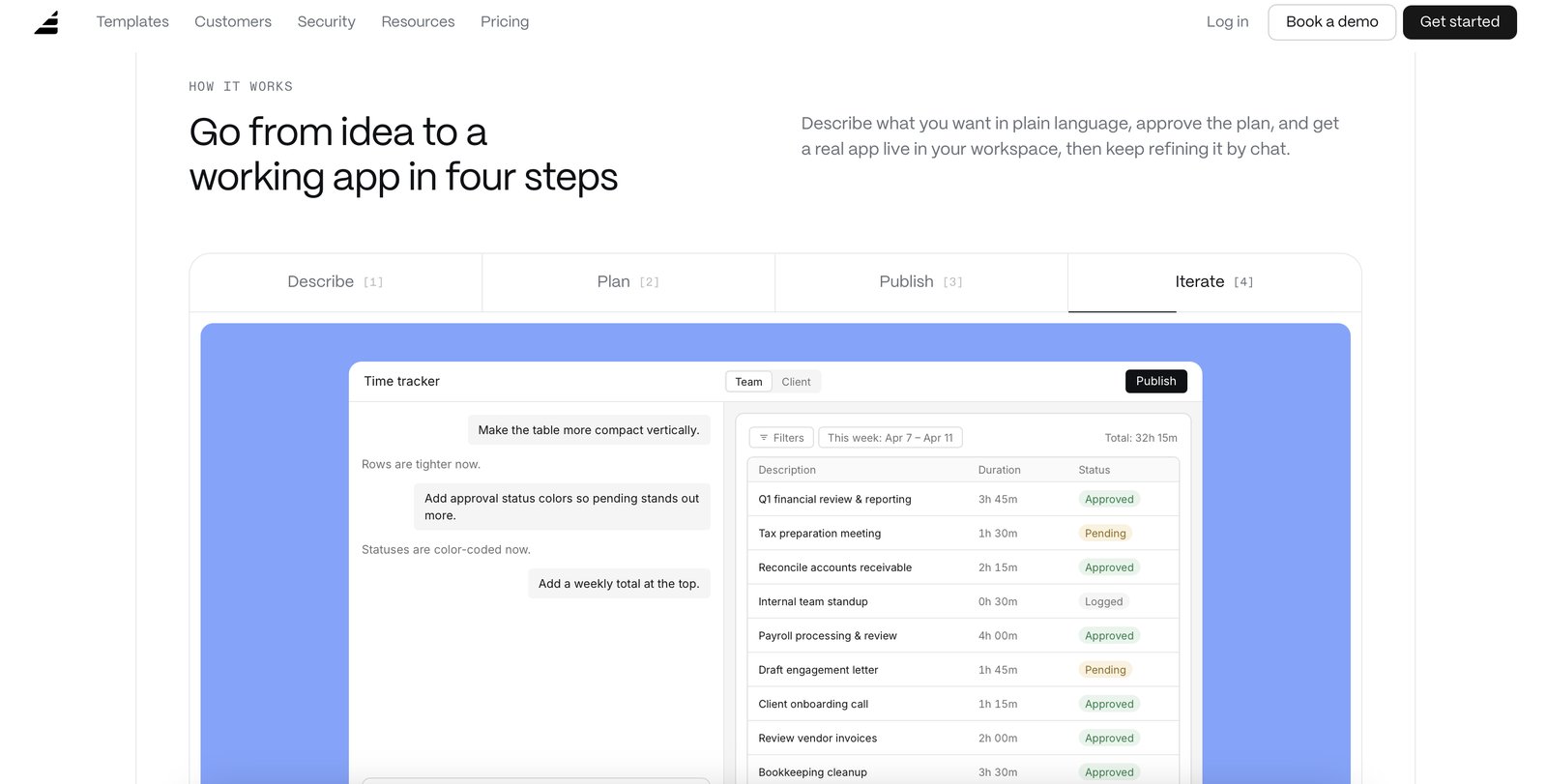The height and width of the screenshot is (784, 1547).
Task: Click the Description column header
Action: click(787, 470)
